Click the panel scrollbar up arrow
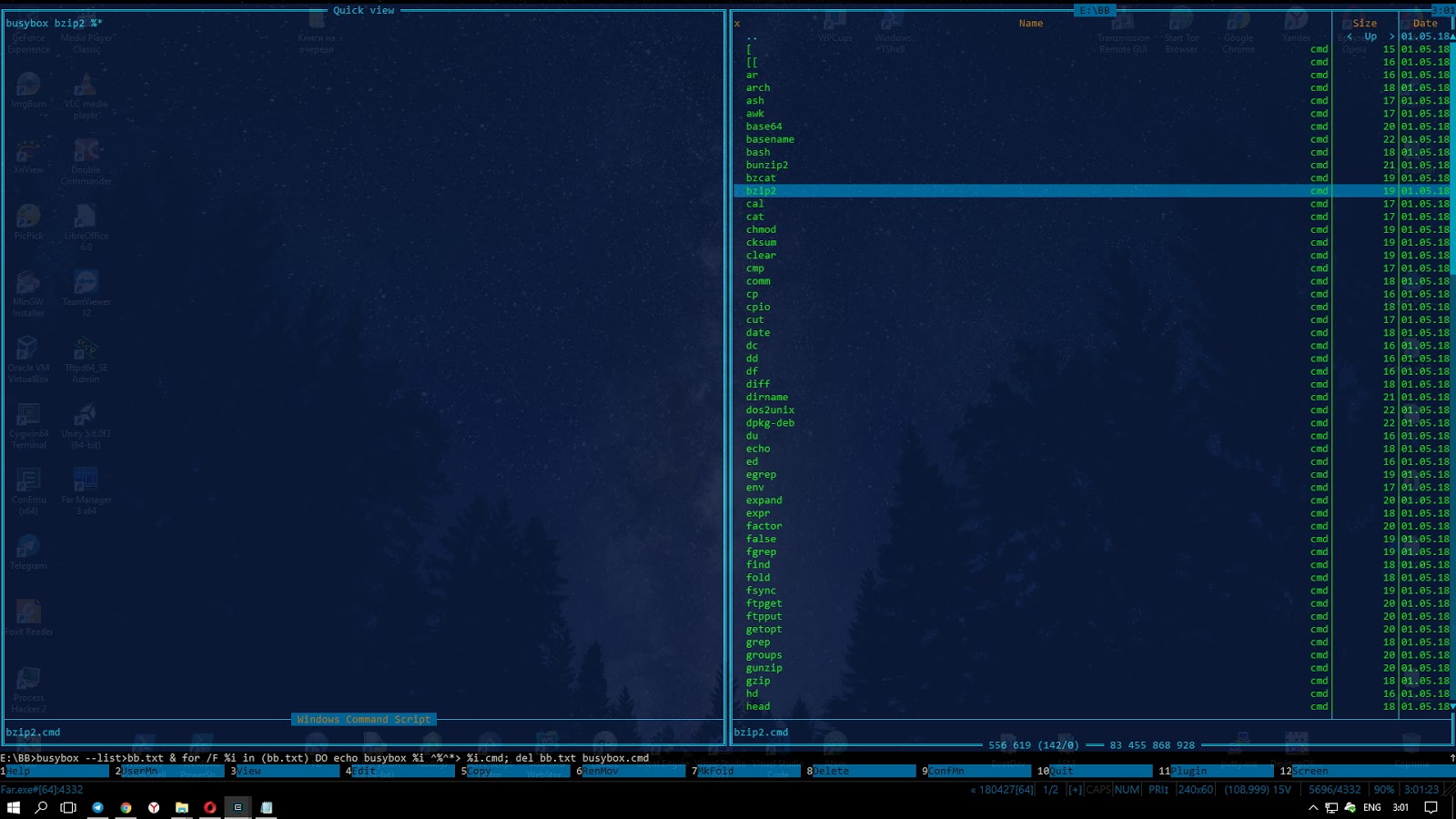 [x=1452, y=36]
